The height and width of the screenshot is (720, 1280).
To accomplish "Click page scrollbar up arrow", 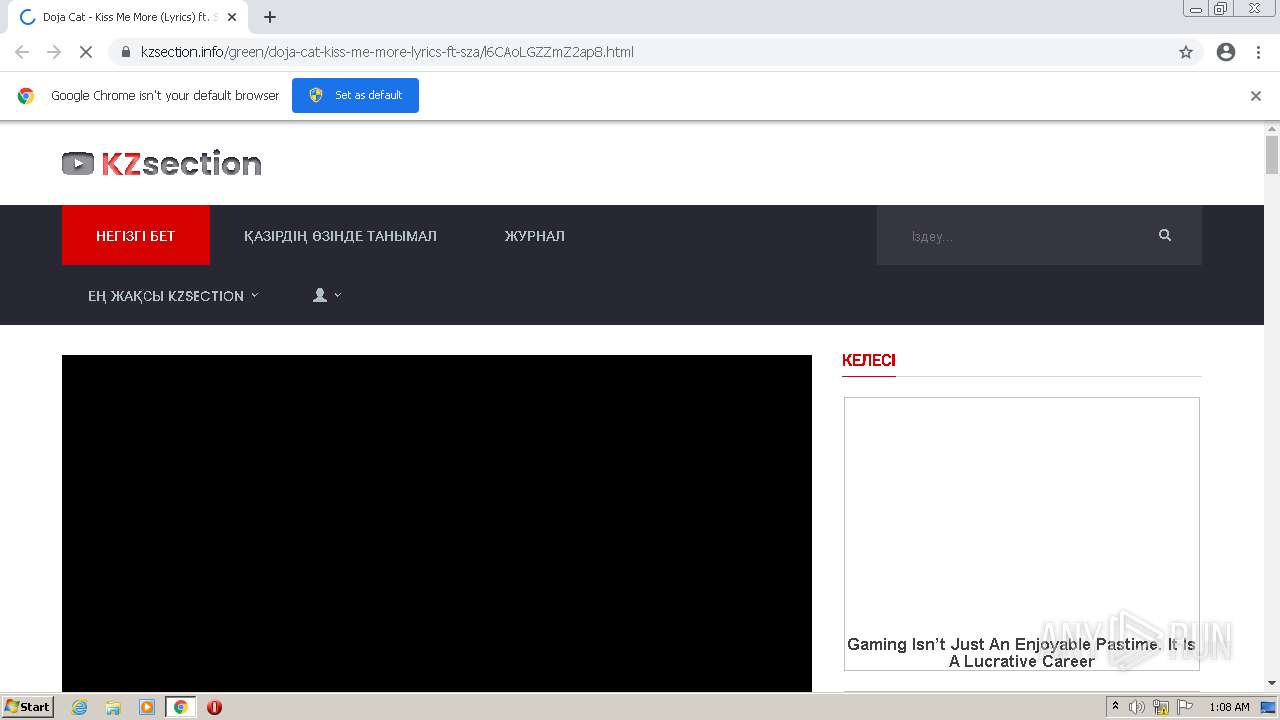I will coord(1272,128).
